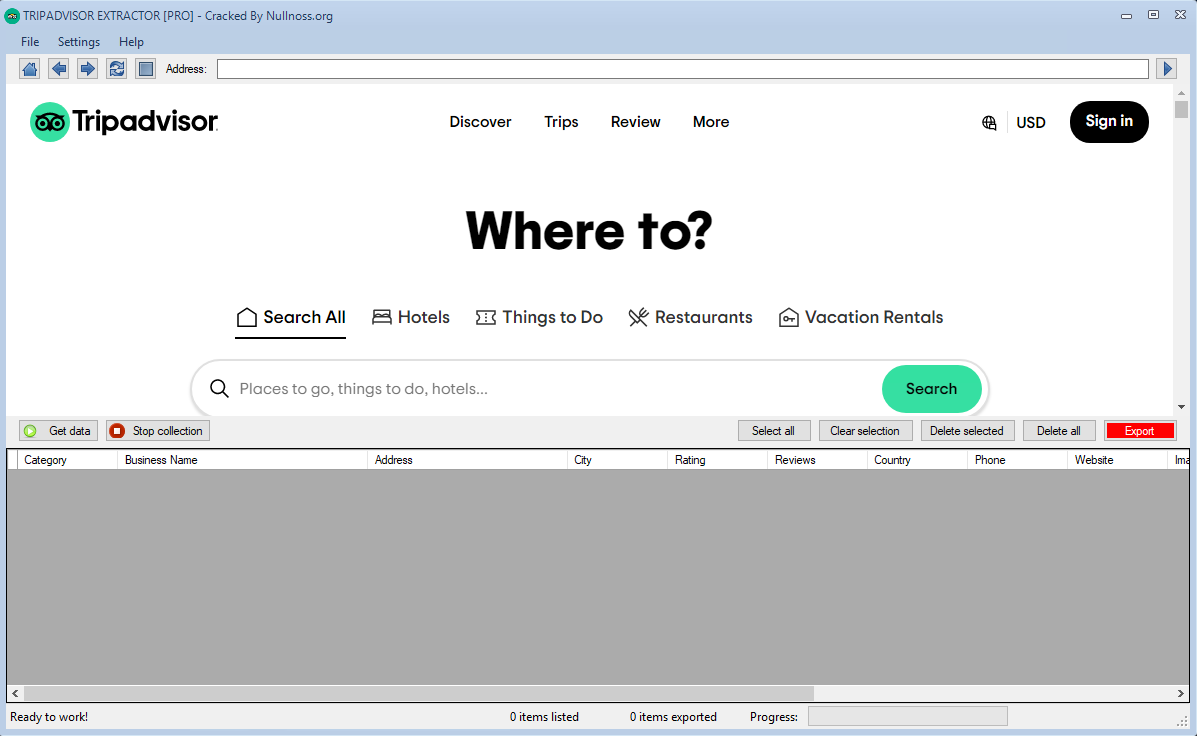
Task: Click browser vertical scrollbar up arrow
Action: [x=1181, y=92]
